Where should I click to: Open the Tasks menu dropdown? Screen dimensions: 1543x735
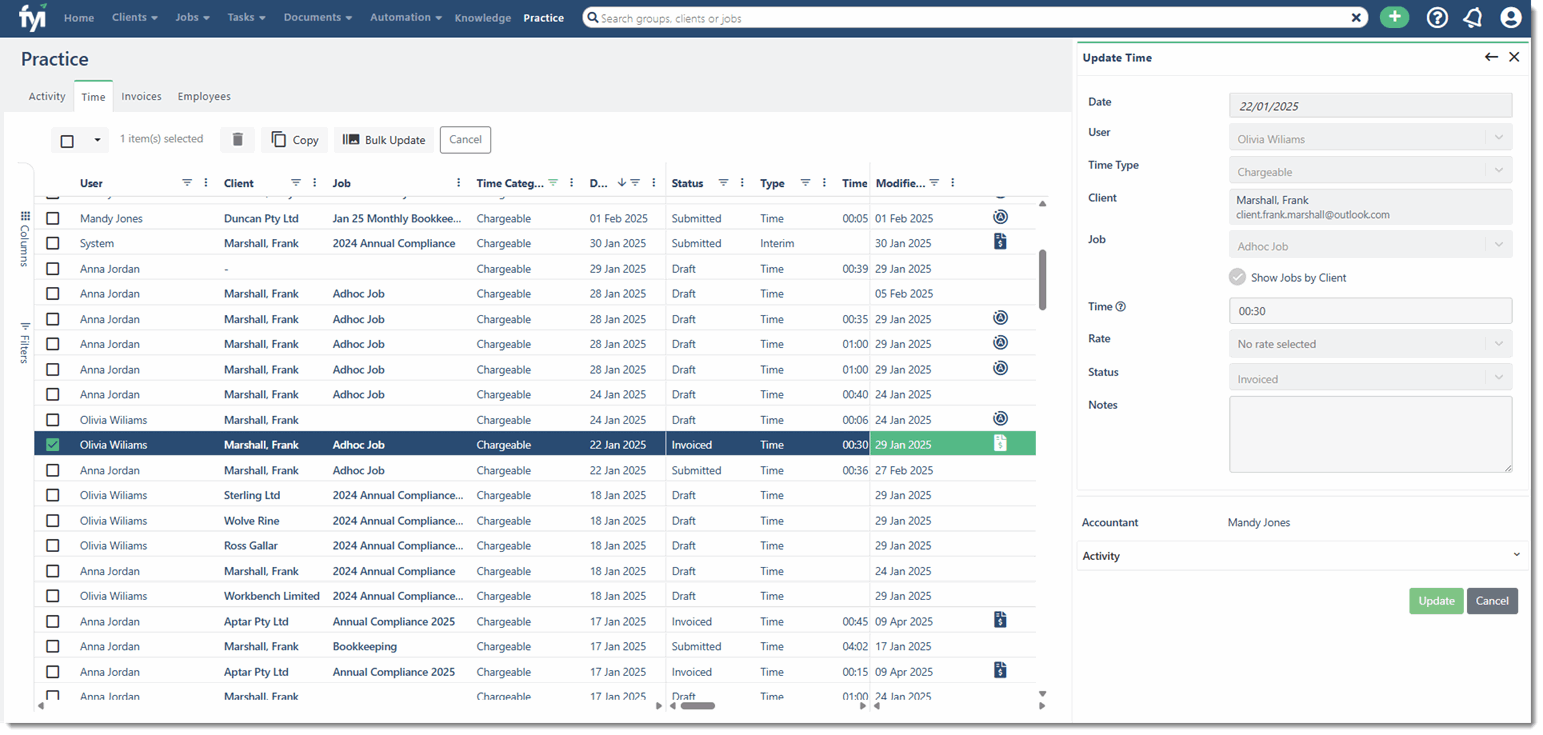tap(246, 18)
